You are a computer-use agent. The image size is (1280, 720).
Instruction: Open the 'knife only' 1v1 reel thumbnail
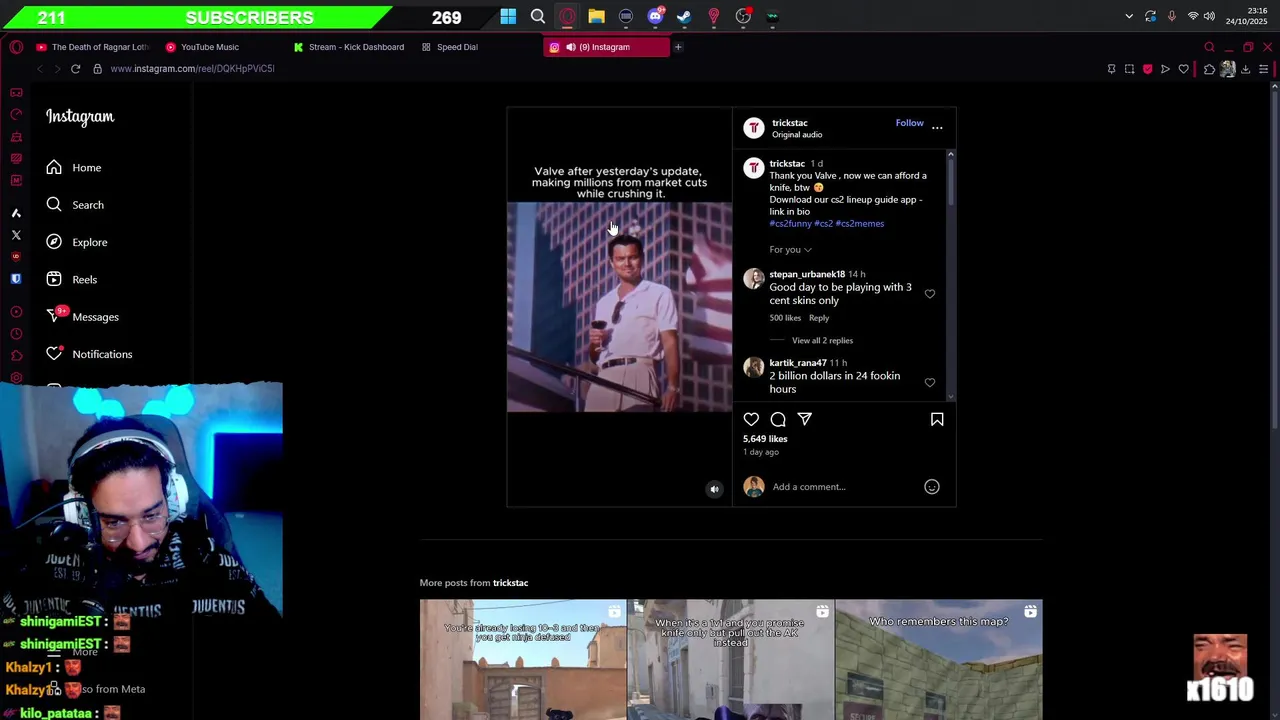pyautogui.click(x=731, y=660)
